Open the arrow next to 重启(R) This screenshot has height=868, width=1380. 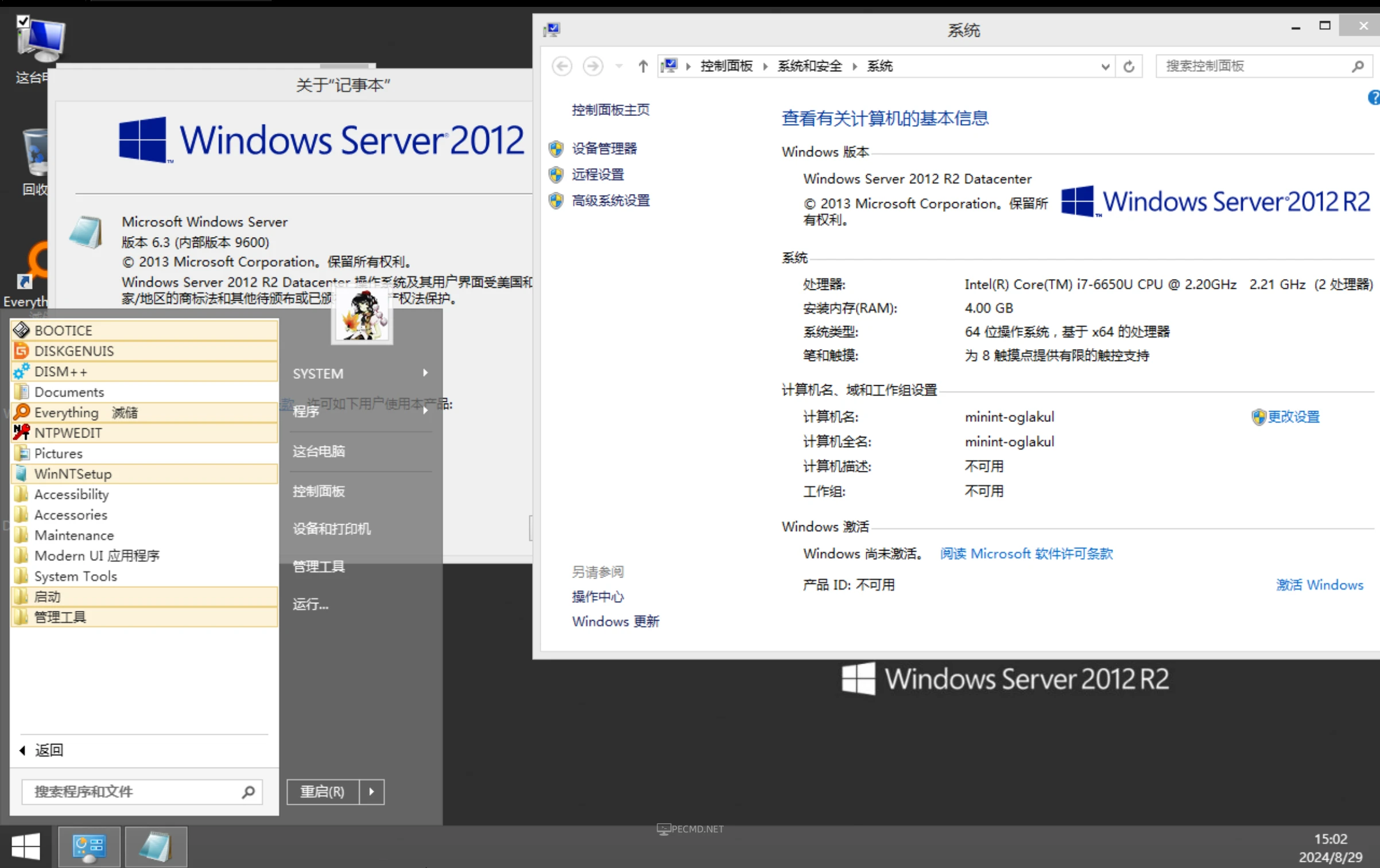point(372,792)
